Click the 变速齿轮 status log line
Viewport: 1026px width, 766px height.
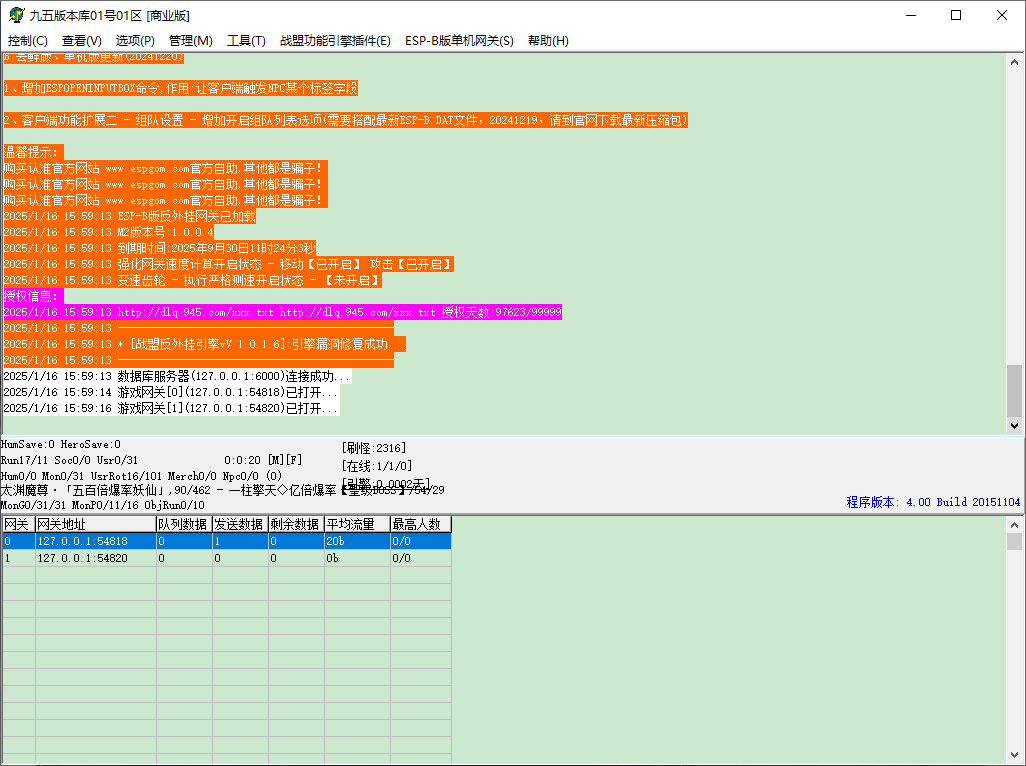point(192,280)
